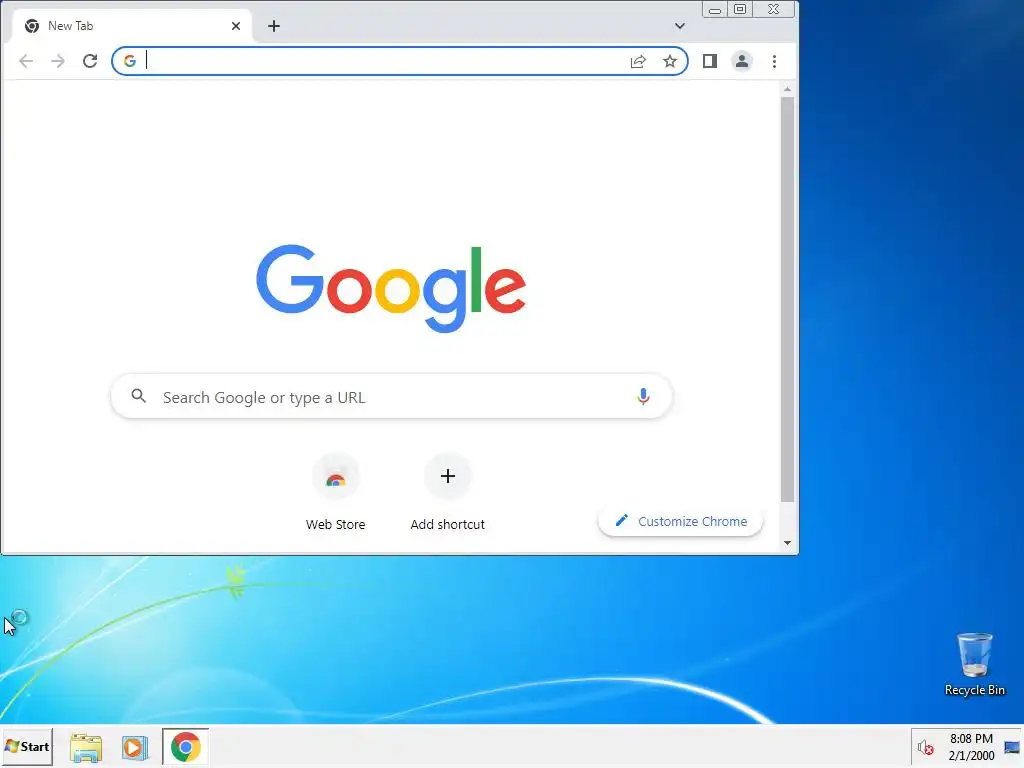The width and height of the screenshot is (1024, 768).
Task: Start voice search with the microphone icon
Action: (643, 396)
